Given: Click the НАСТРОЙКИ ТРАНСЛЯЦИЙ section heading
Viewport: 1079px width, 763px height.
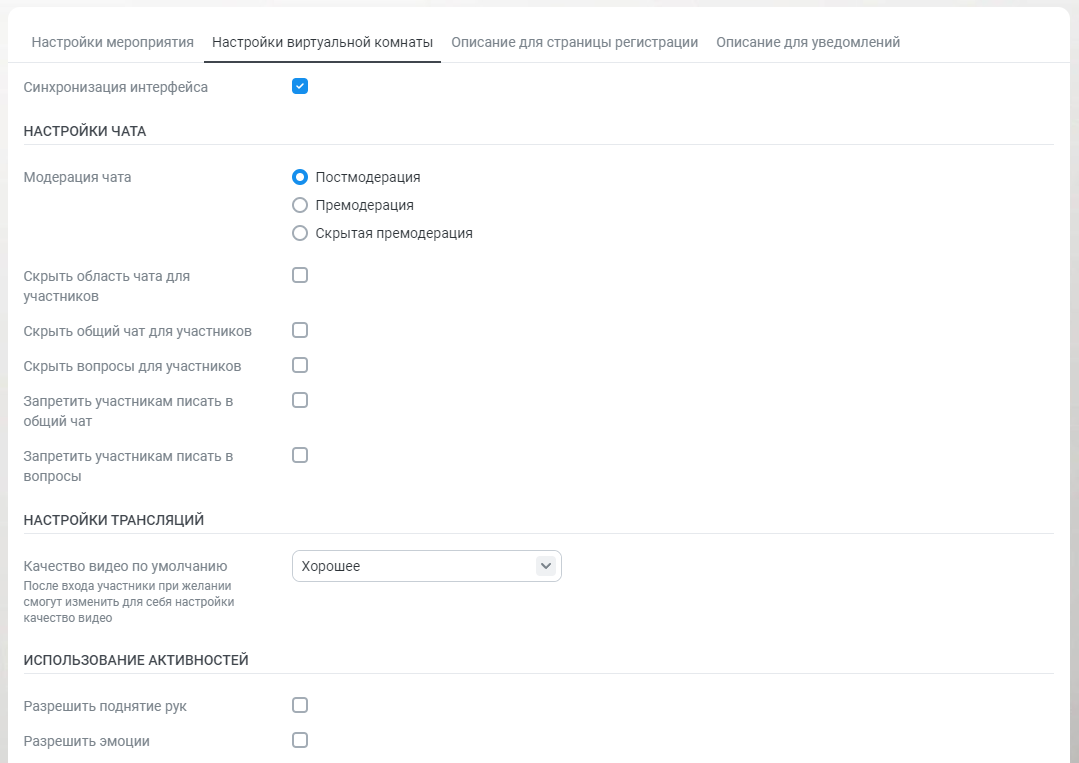Looking at the screenshot, I should pos(114,520).
